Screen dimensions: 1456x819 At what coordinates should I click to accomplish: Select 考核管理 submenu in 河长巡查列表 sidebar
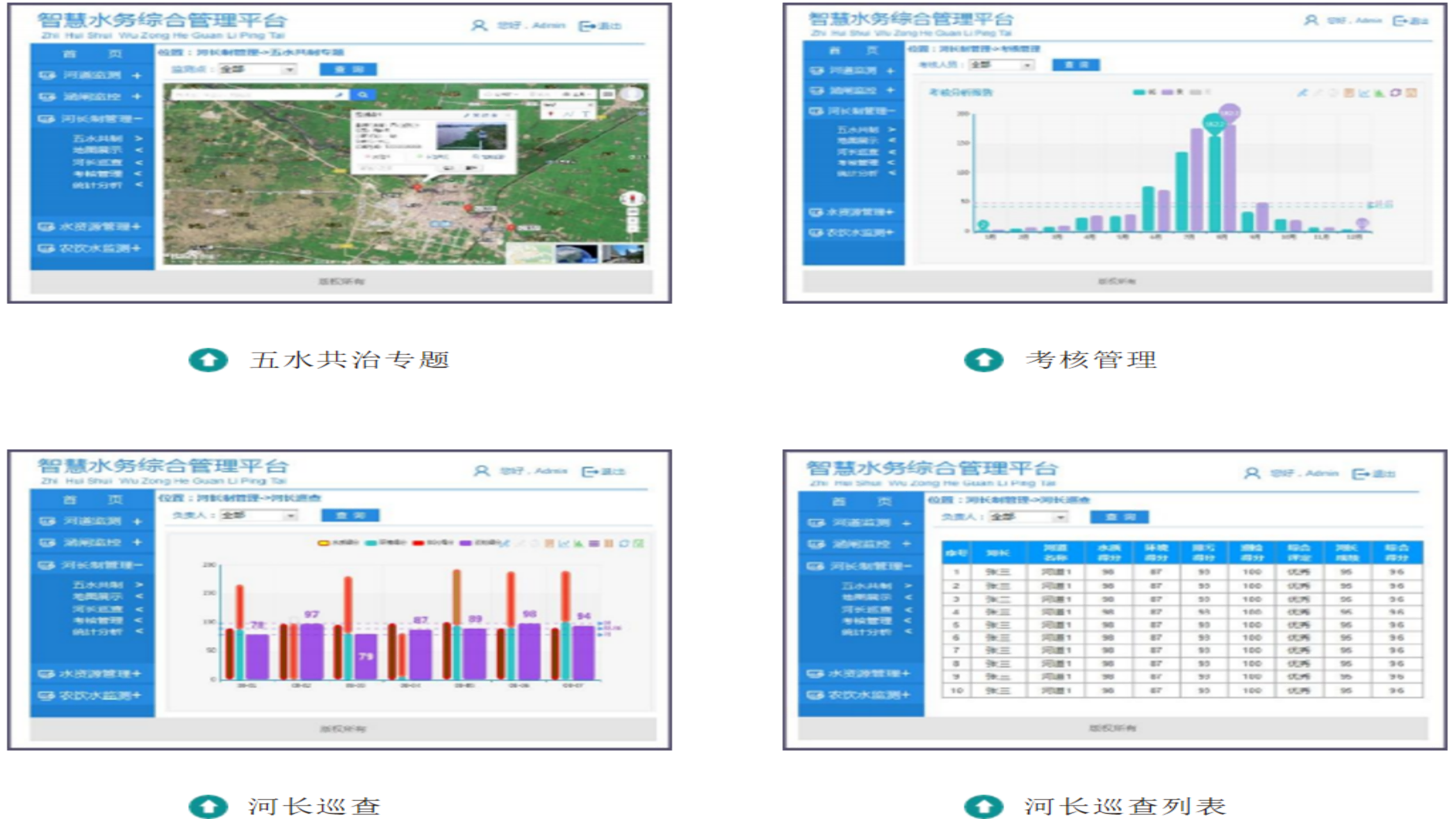pos(866,621)
